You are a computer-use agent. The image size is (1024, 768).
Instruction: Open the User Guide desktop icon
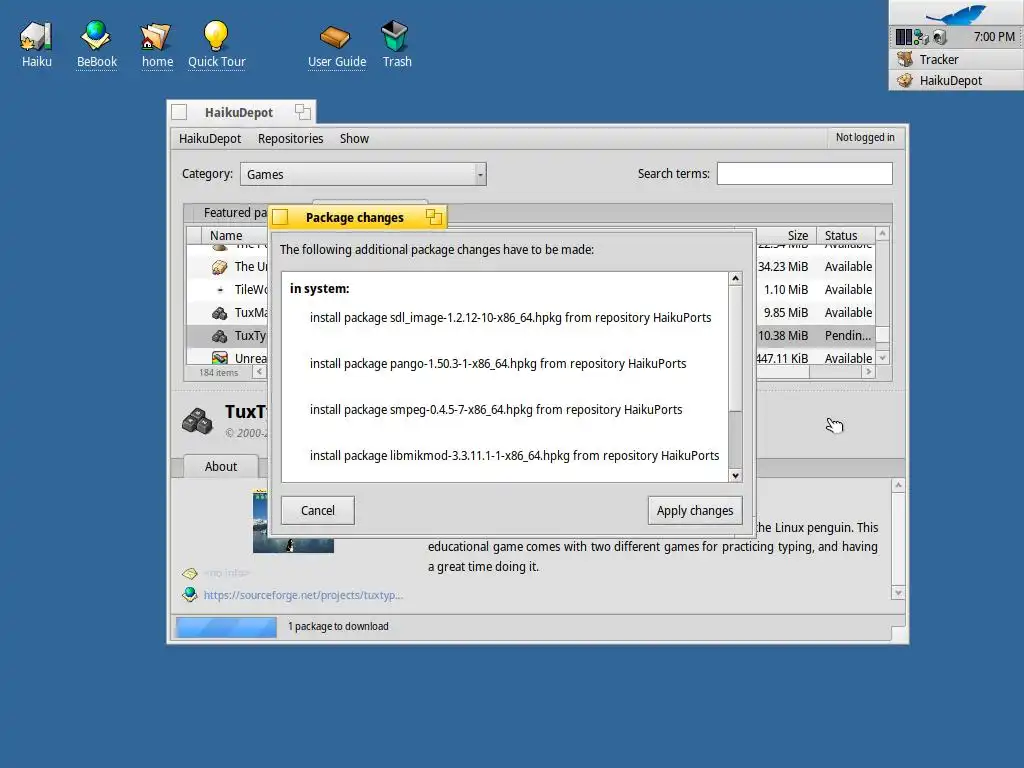pos(336,37)
